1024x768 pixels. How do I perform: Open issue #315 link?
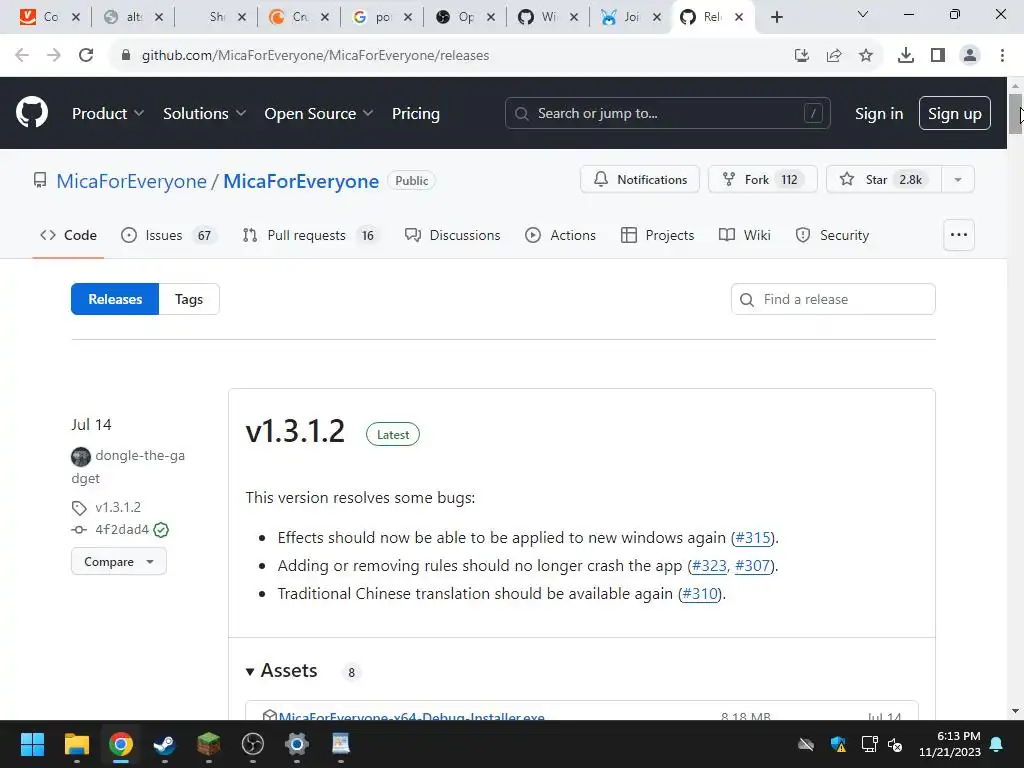click(753, 537)
